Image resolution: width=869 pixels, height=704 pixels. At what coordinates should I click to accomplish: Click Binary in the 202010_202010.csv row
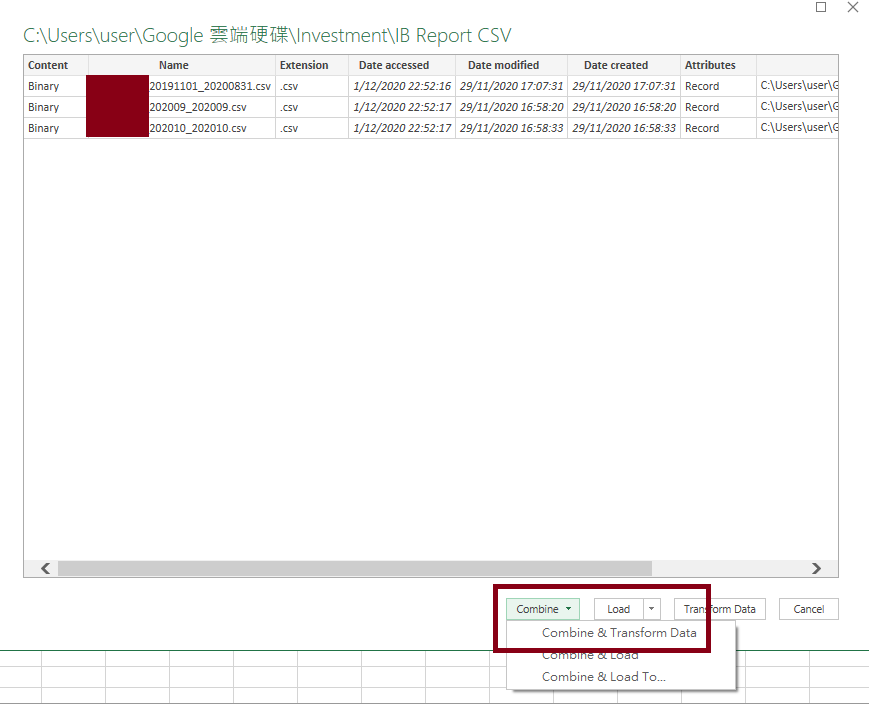click(x=43, y=128)
